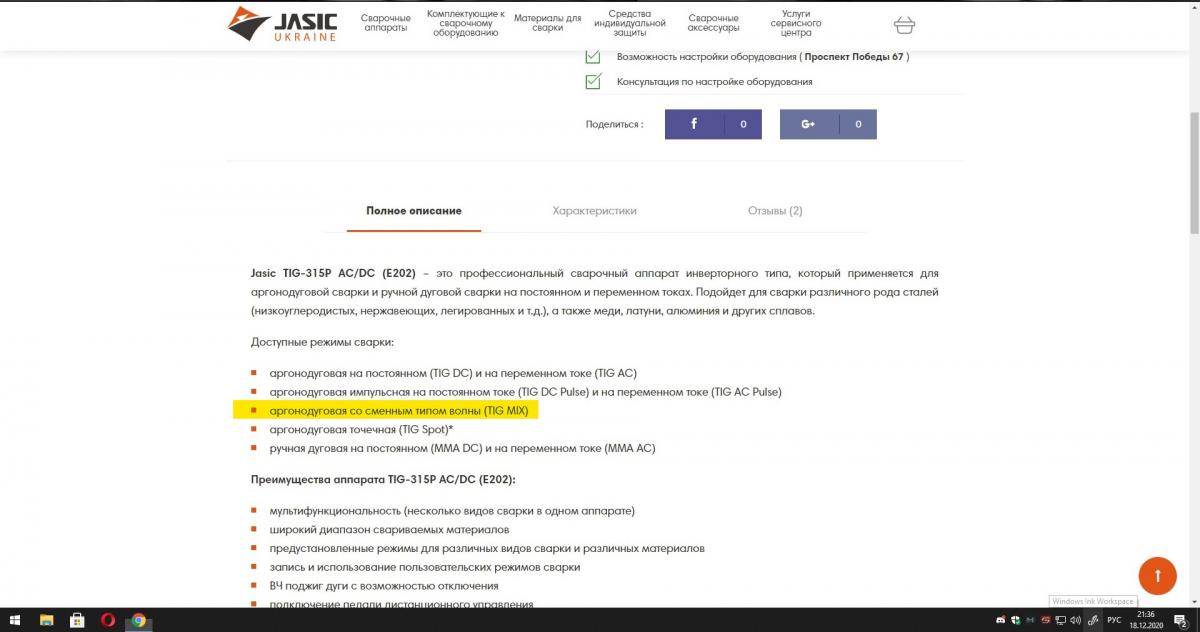1200x632 pixels.
Task: Click the page's vertical scrollbar
Action: [1194, 150]
